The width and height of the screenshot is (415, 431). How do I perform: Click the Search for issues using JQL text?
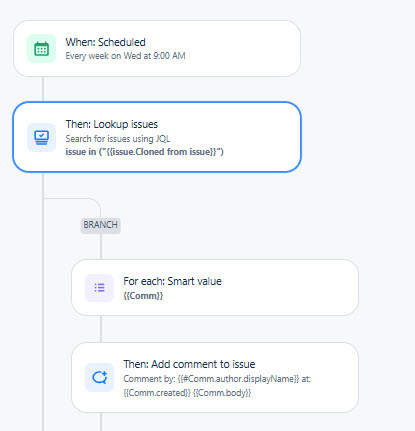click(x=118, y=138)
